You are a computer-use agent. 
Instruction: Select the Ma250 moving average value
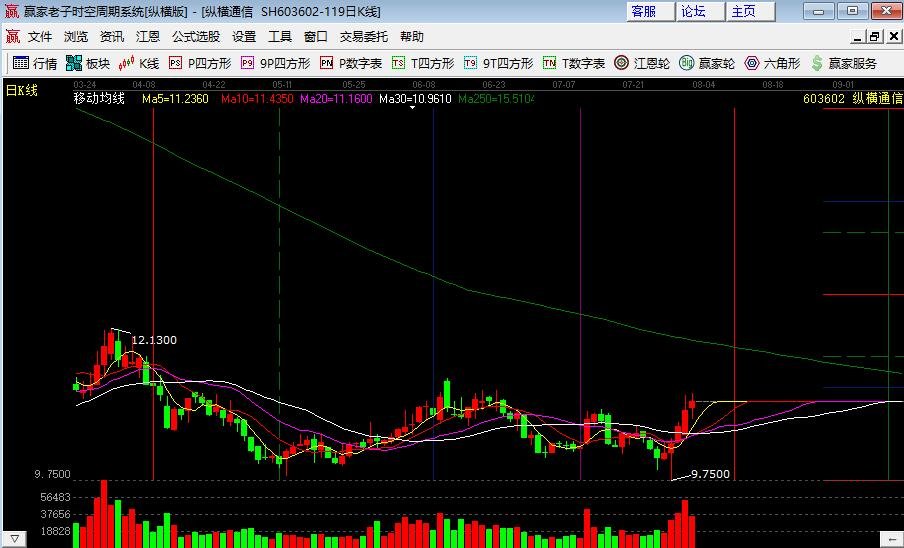496,99
